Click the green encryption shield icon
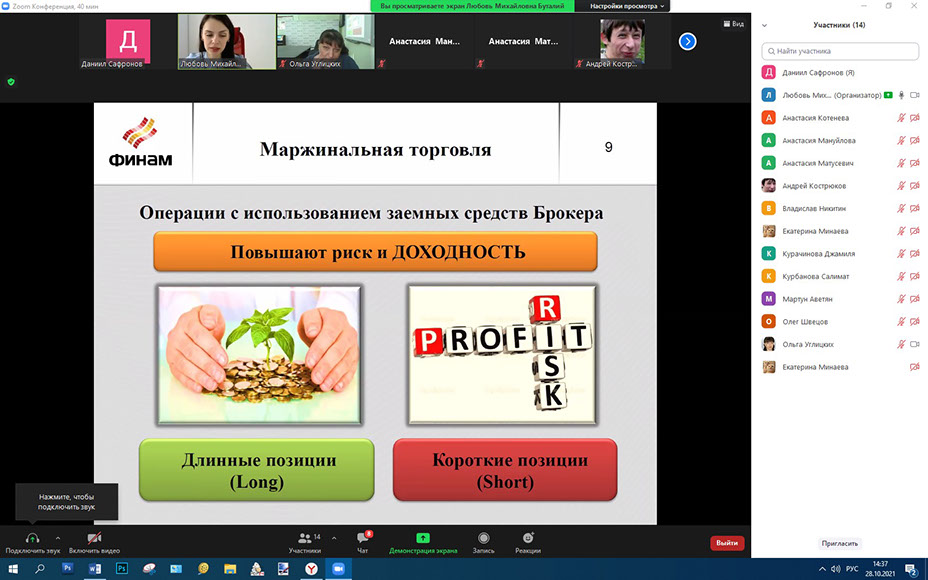Screen dimensions: 928x580 click(11, 82)
